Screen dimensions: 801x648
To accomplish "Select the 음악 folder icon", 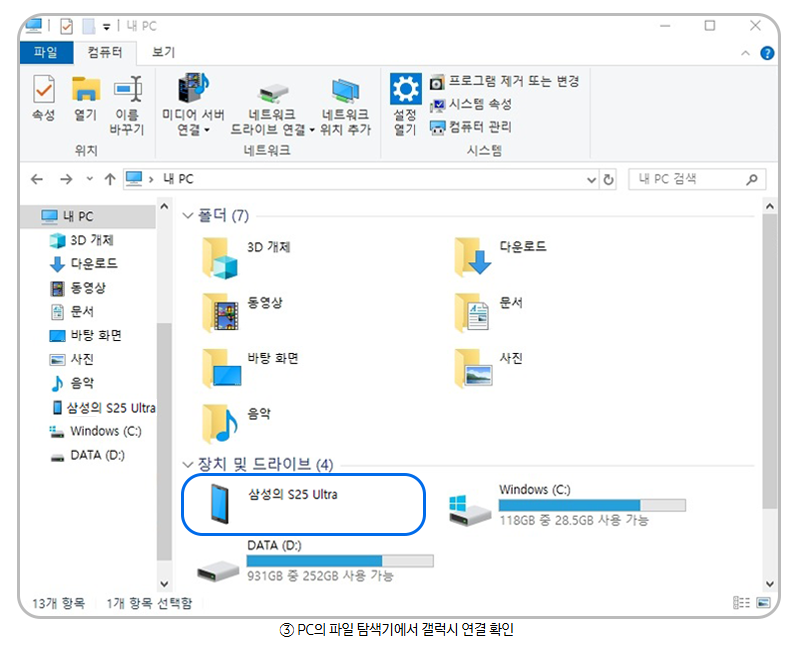I will coord(220,423).
